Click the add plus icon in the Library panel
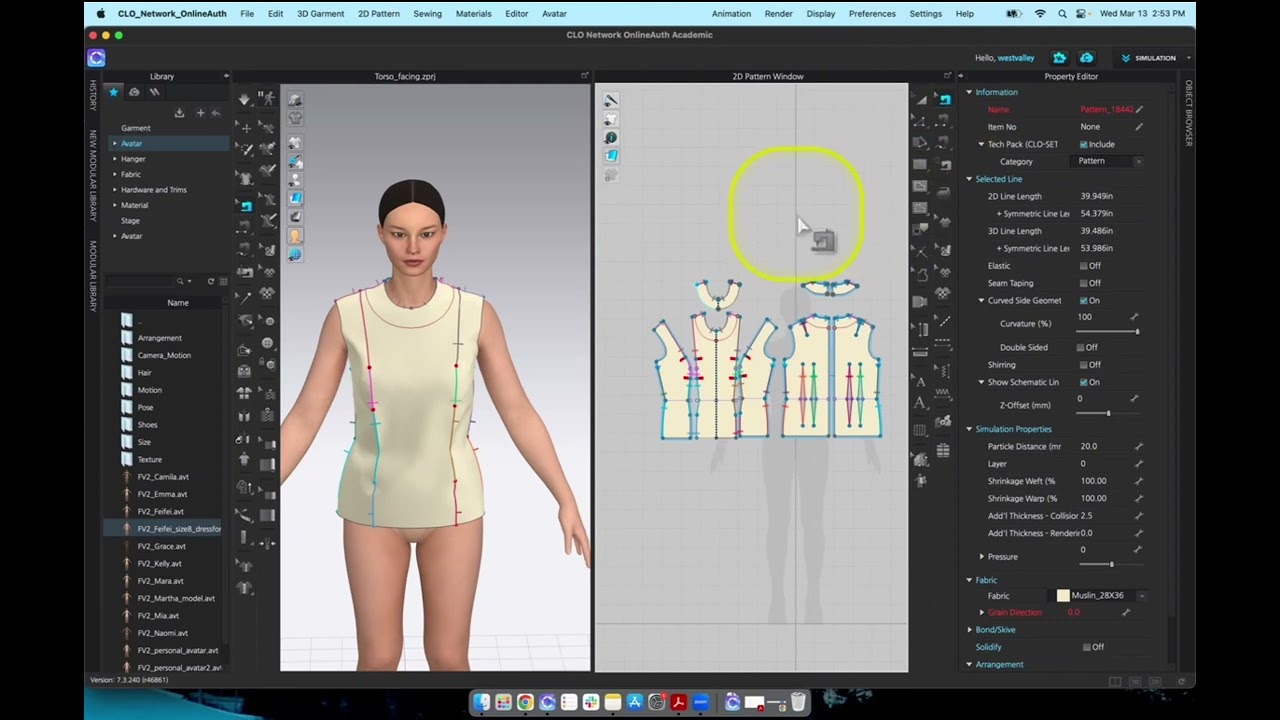 (x=200, y=113)
